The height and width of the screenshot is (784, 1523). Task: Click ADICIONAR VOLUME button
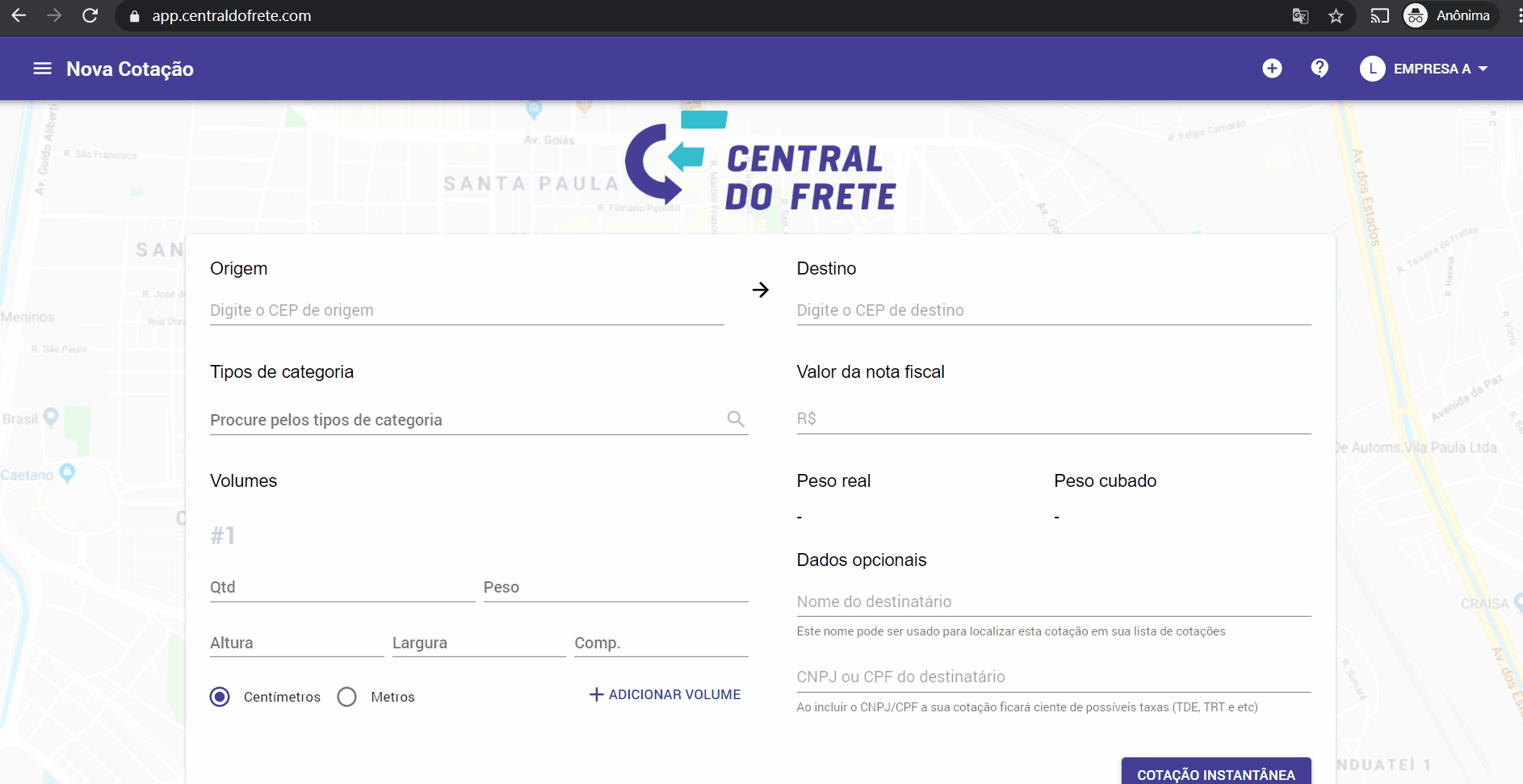pos(665,694)
